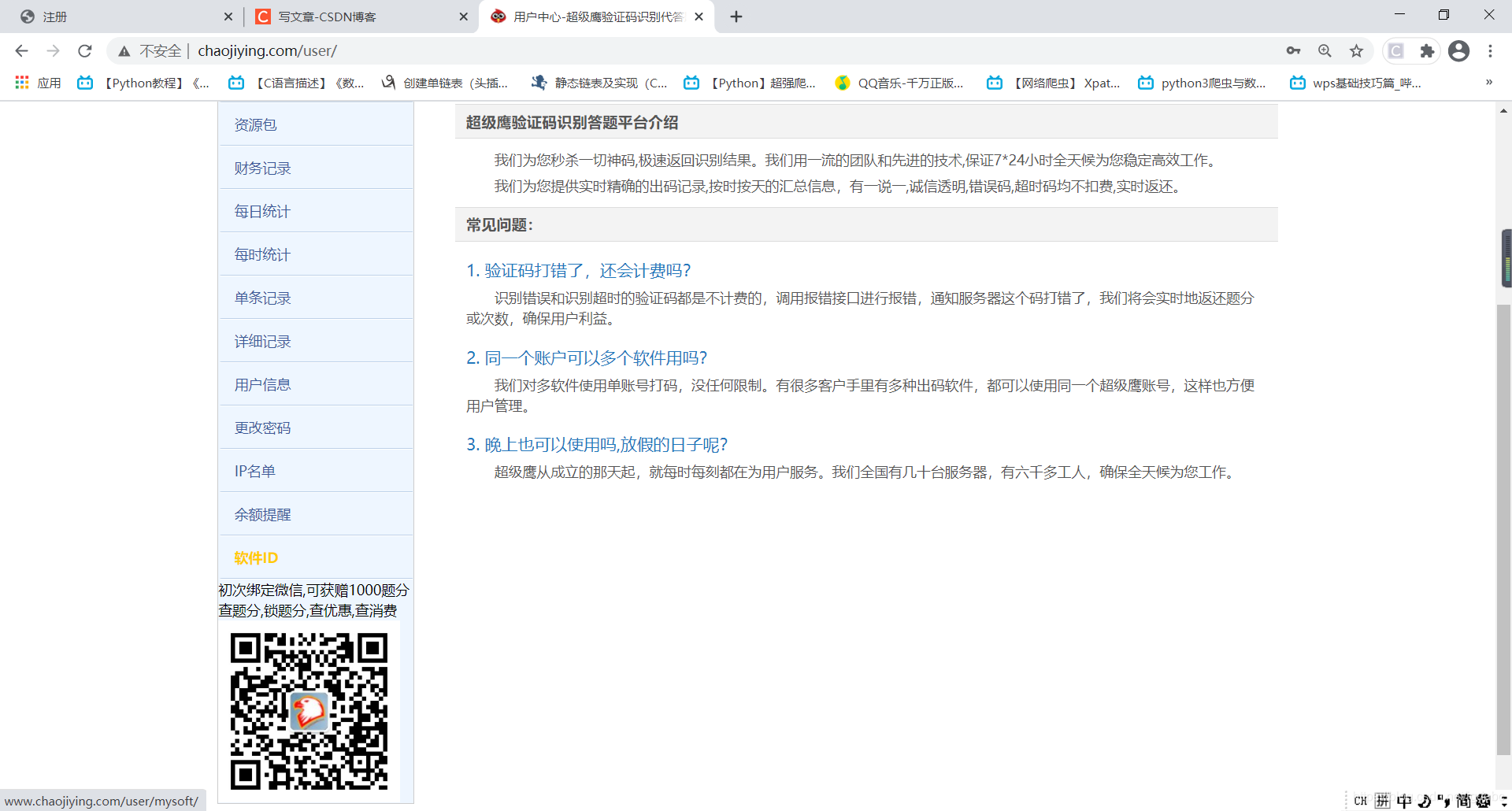Toggle Chinese/English input with the 中 indicator
This screenshot has width=1512, height=811.
[1404, 800]
